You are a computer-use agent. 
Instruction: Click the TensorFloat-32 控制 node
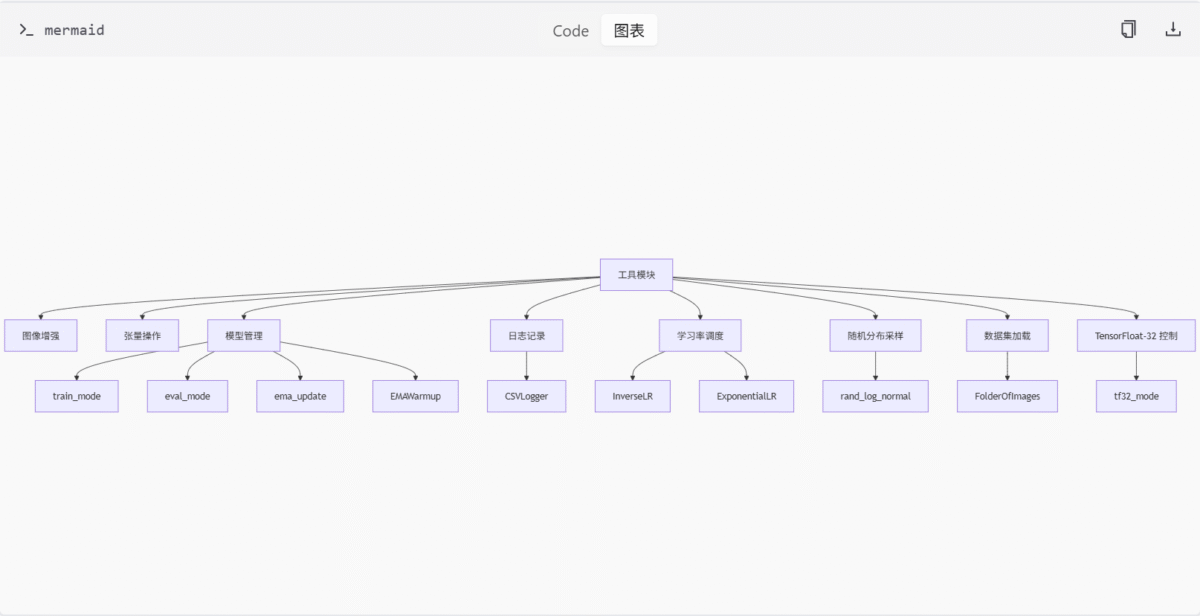1135,336
